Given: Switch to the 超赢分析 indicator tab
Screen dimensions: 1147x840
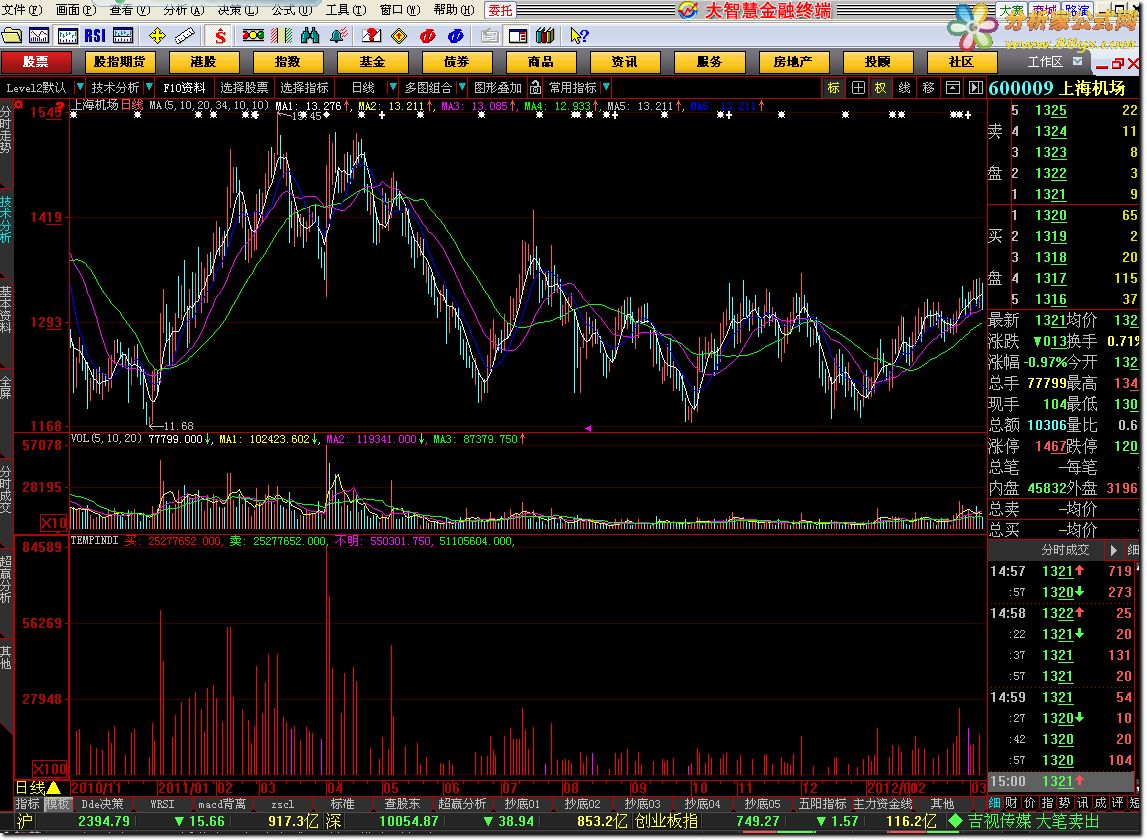Looking at the screenshot, I should [462, 803].
